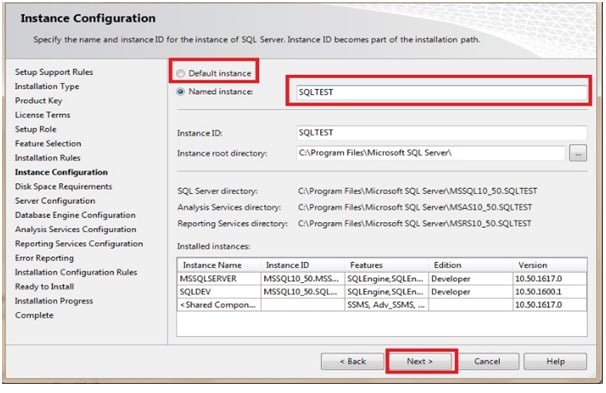This screenshot has height=393, width=606.
Task: Select the Shared Components row
Action: tap(382, 305)
